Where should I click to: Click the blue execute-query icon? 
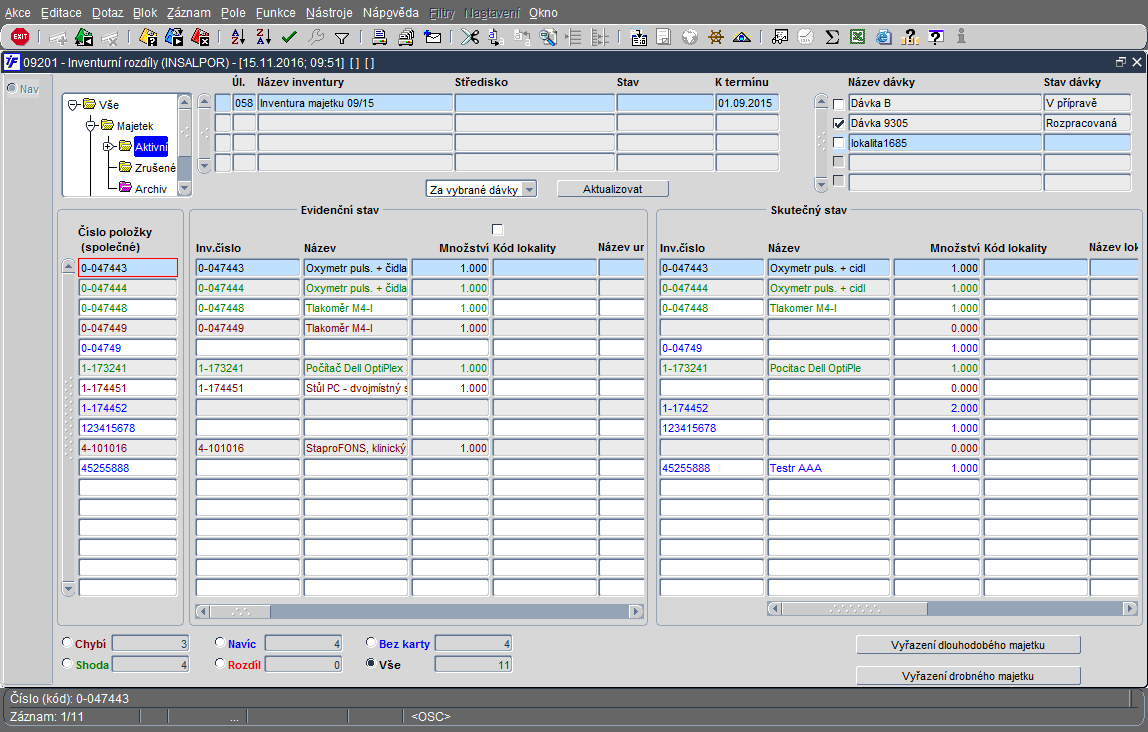(174, 37)
